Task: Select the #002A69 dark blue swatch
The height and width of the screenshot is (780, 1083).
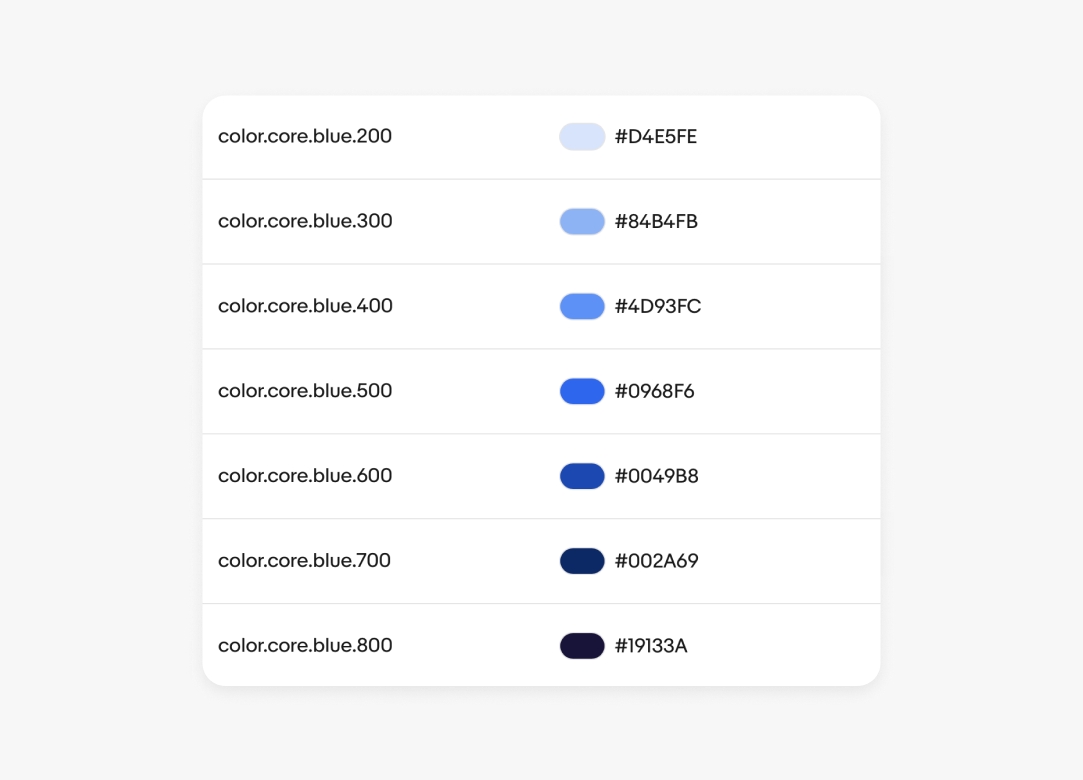Action: point(582,561)
